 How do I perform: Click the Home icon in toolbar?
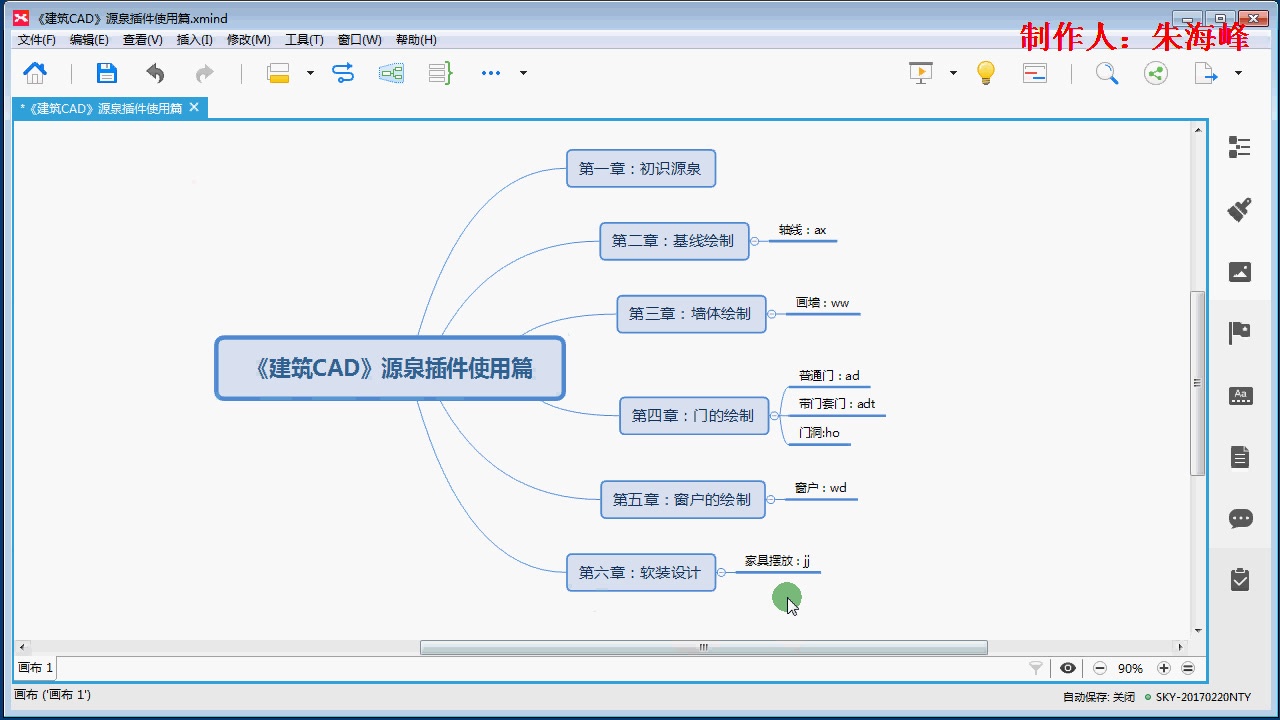(x=35, y=73)
